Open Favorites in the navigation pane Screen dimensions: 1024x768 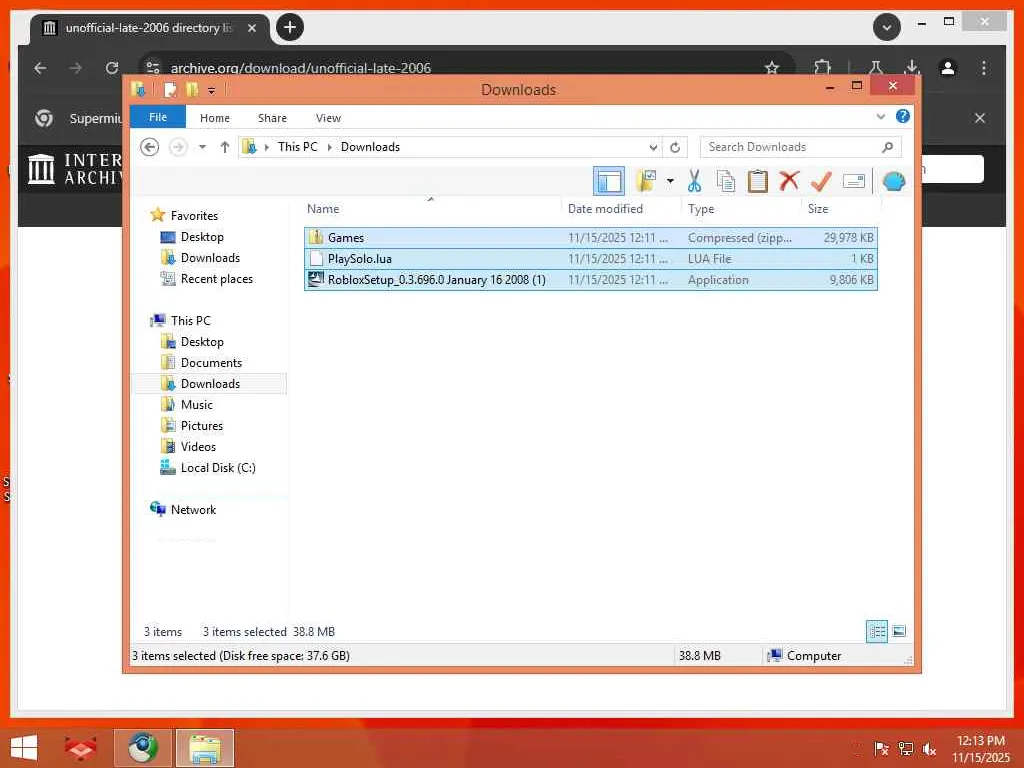click(194, 216)
